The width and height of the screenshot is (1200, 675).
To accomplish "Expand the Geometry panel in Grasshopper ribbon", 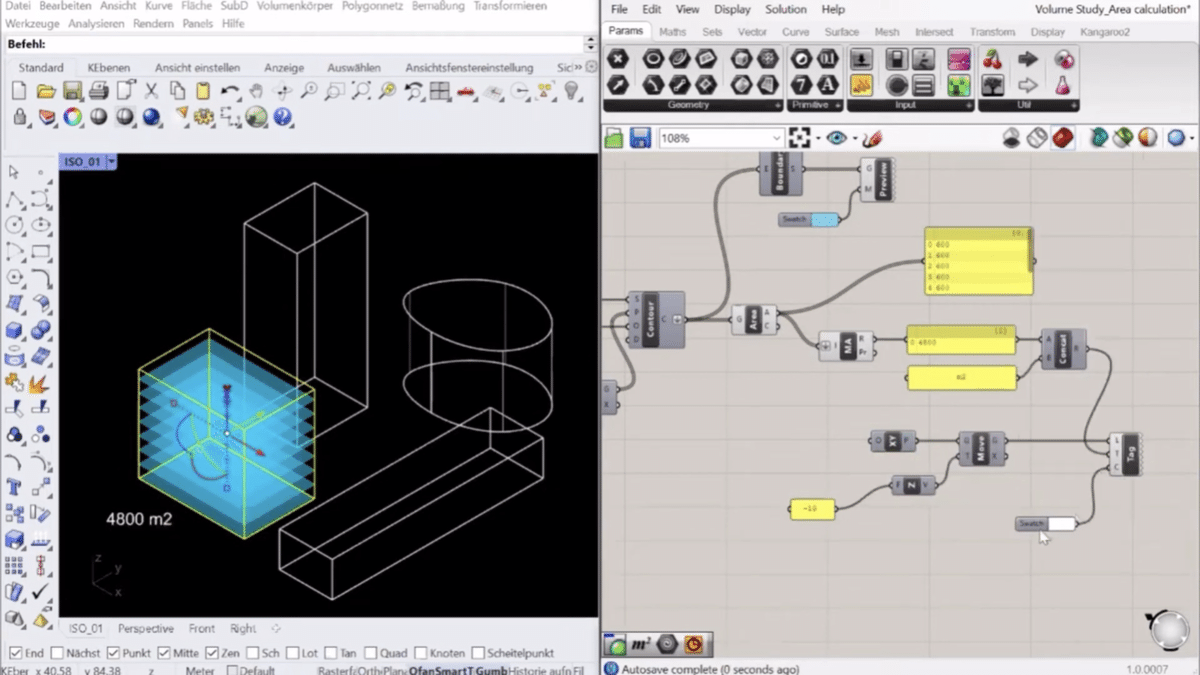I will point(777,105).
